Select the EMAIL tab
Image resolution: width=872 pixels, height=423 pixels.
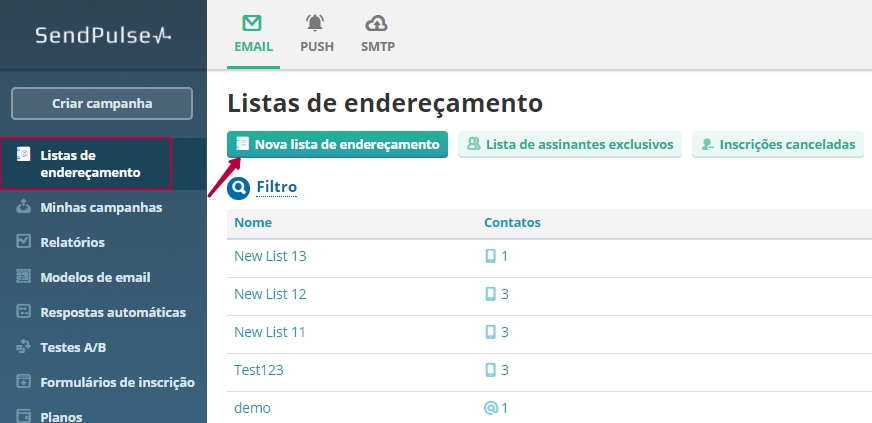click(x=253, y=34)
